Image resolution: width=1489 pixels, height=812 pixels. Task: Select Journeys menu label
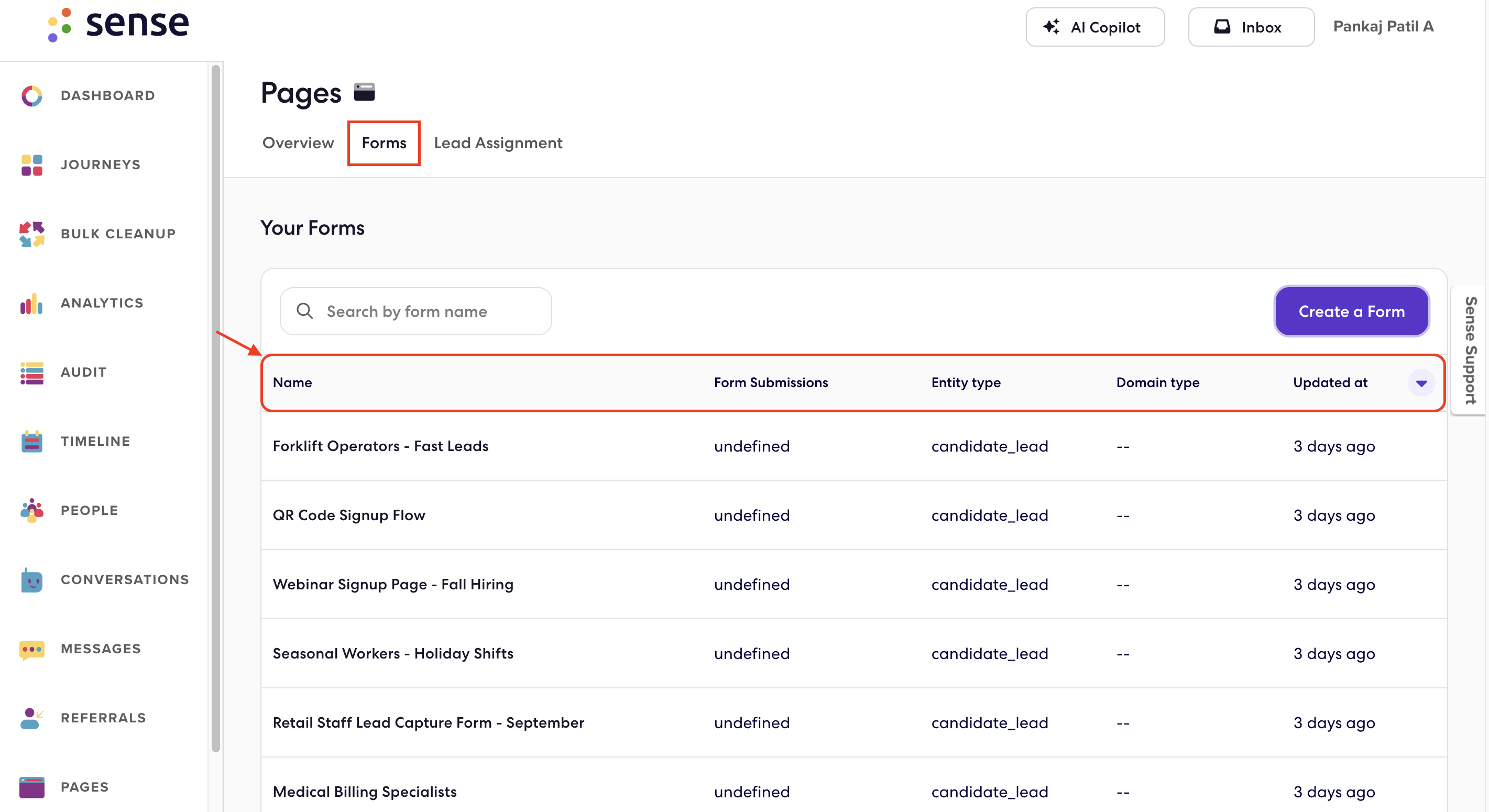[x=101, y=164]
